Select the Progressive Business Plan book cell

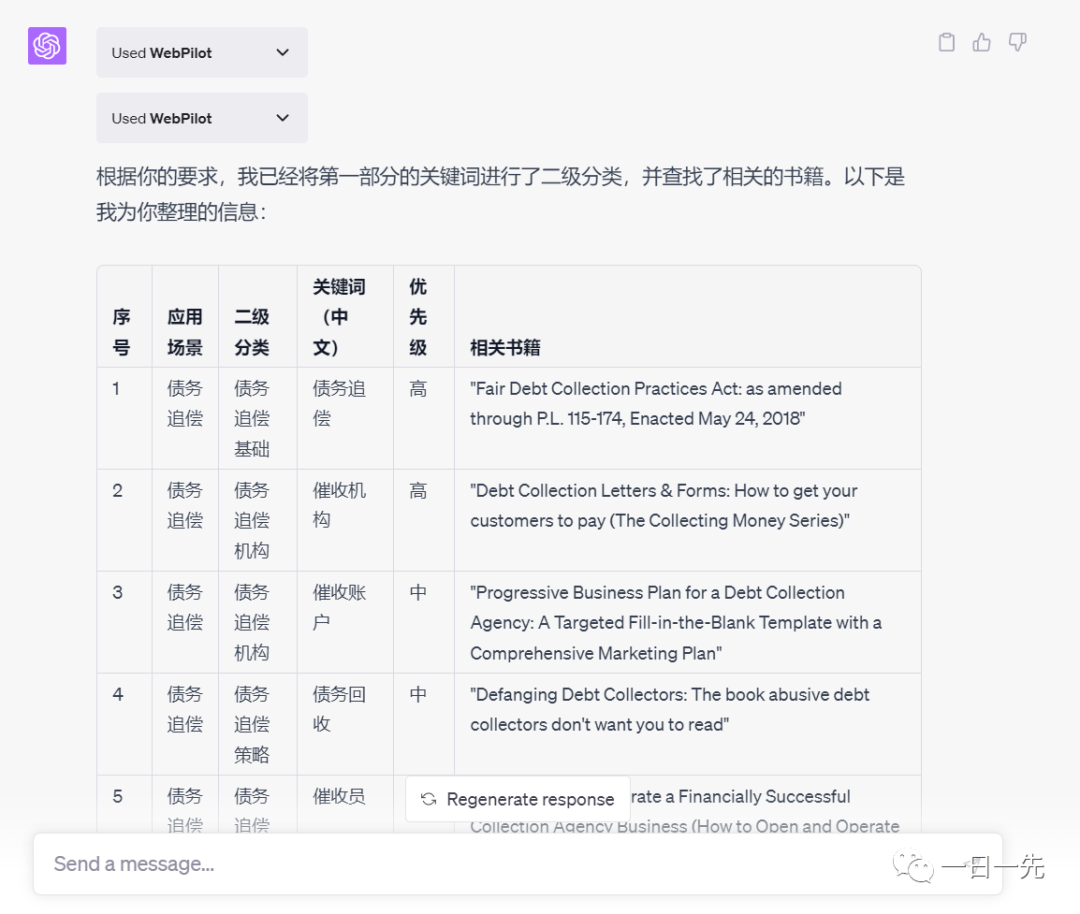675,622
